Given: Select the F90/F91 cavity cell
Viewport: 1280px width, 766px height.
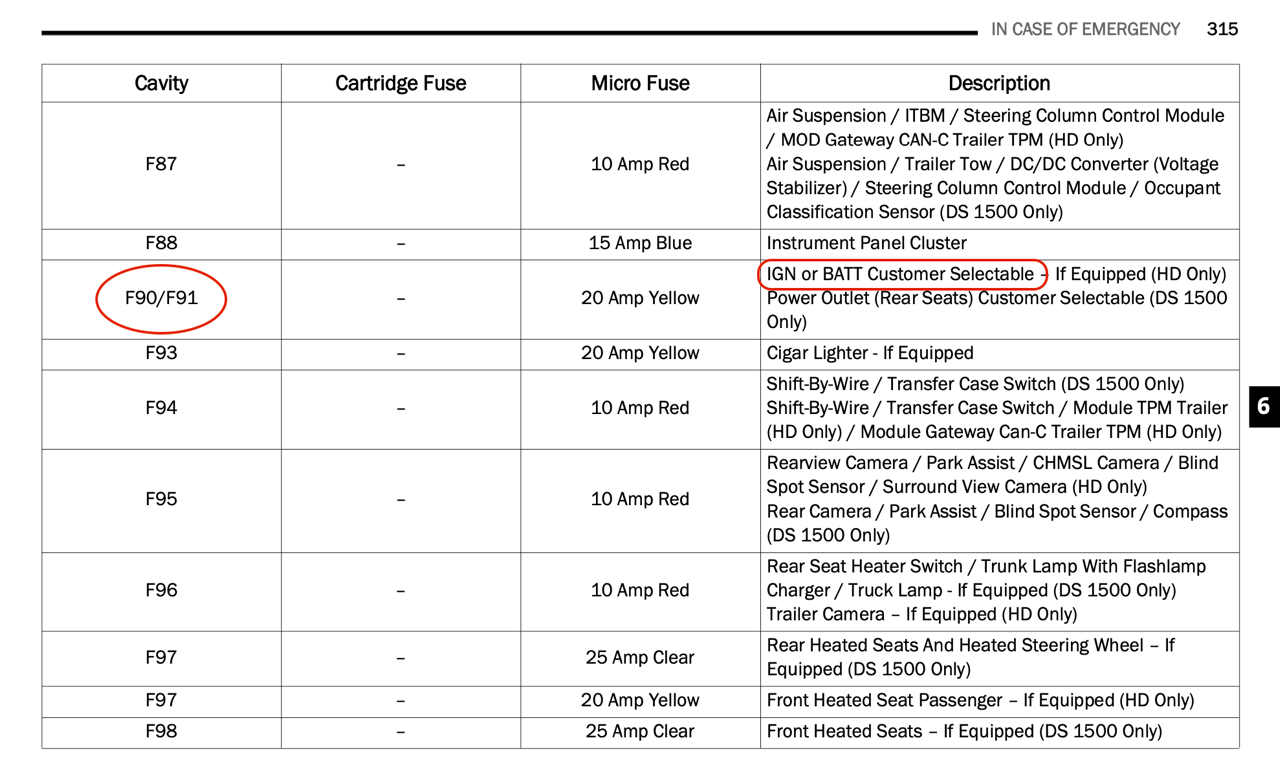Looking at the screenshot, I should click(x=161, y=298).
